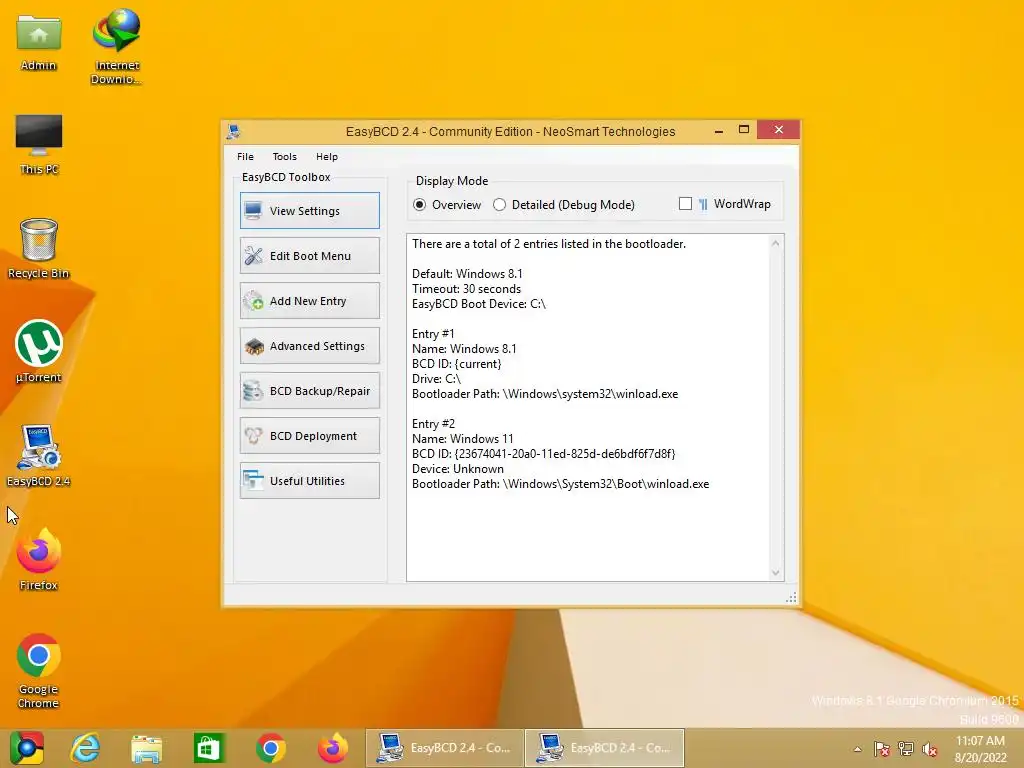This screenshot has width=1024, height=768.
Task: Select the Admin folder desktop icon
Action: pos(39,41)
